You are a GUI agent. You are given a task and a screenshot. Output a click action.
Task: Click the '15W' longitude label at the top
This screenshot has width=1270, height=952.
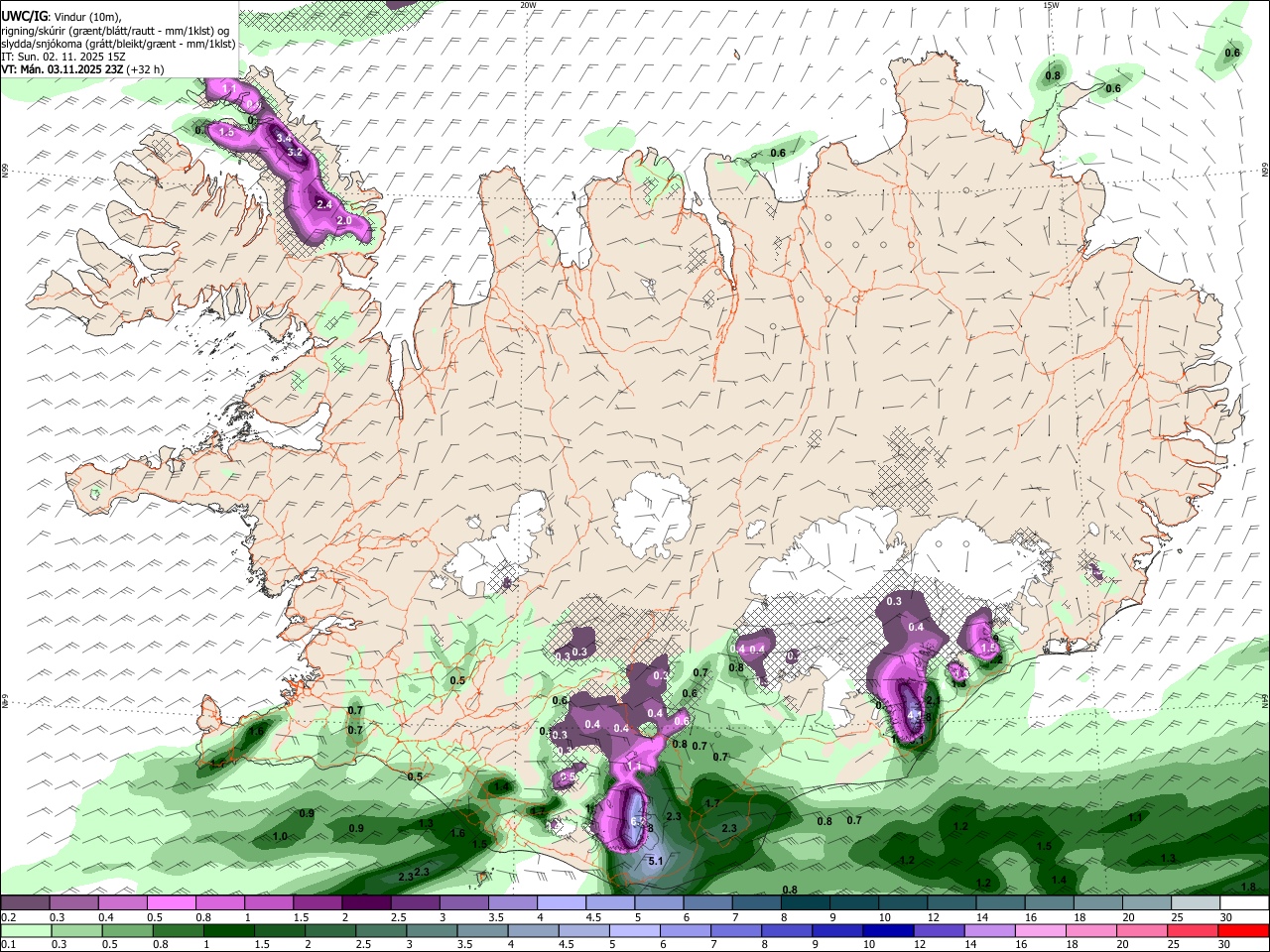click(1050, 5)
